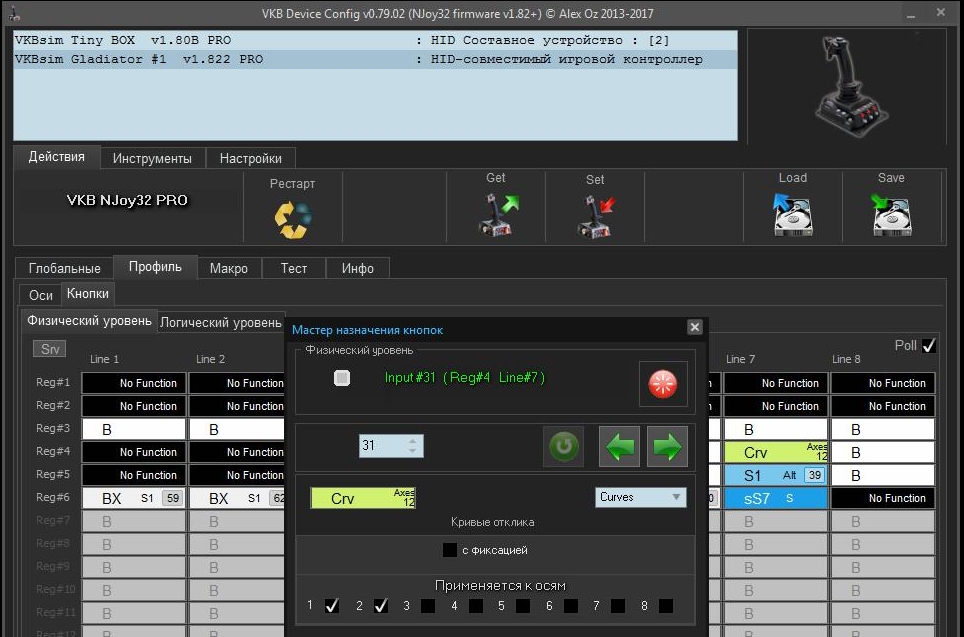
Task: Open the Curves function dropdown
Action: pyautogui.click(x=641, y=497)
